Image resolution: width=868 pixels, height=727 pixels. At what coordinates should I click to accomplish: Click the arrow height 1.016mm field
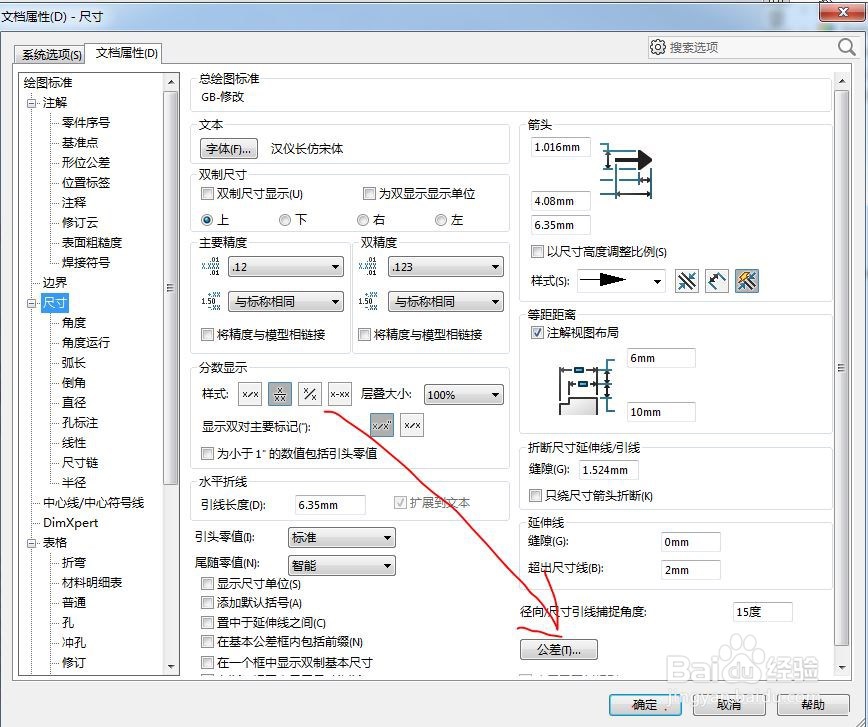point(560,147)
